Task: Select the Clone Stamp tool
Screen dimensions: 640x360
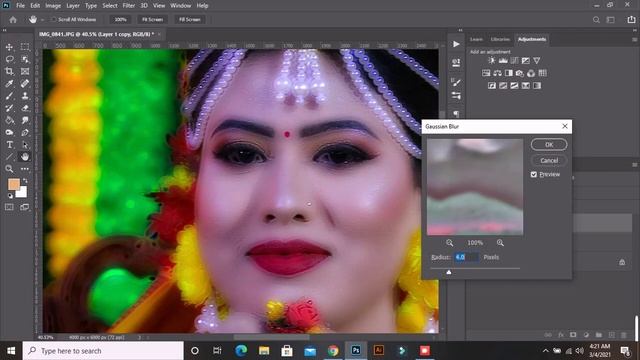Action: point(25,96)
